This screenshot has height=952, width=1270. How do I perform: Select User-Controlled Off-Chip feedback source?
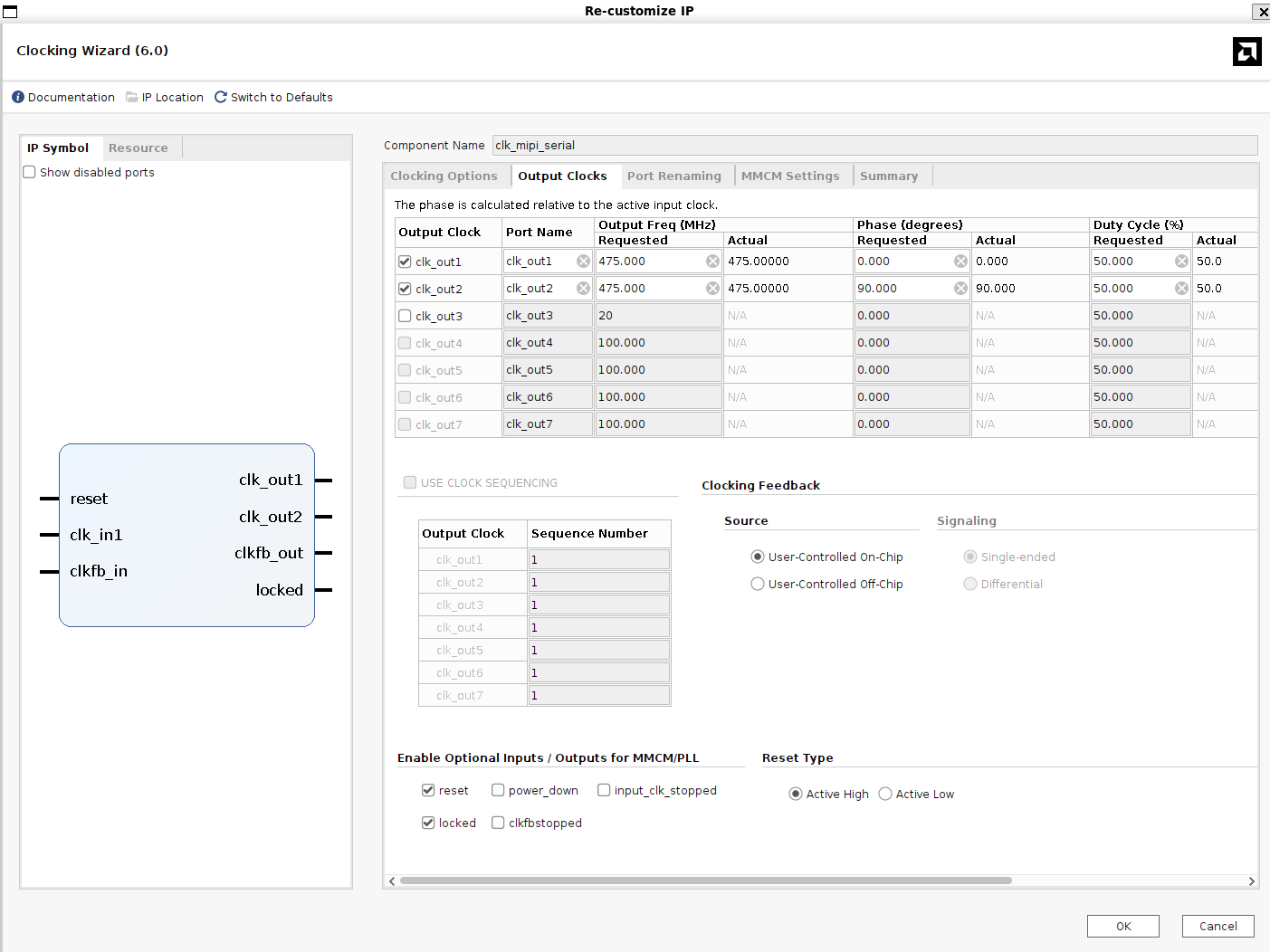758,584
